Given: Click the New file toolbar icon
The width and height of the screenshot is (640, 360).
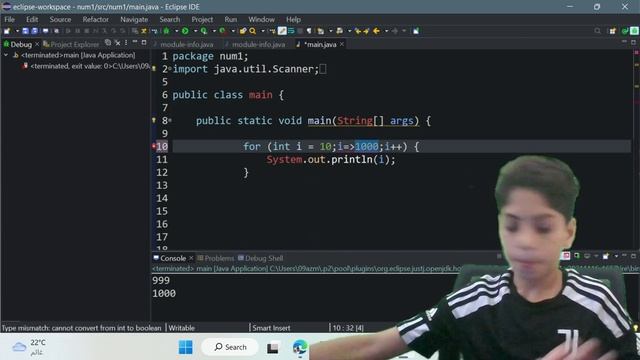Looking at the screenshot, I should click(x=7, y=31).
